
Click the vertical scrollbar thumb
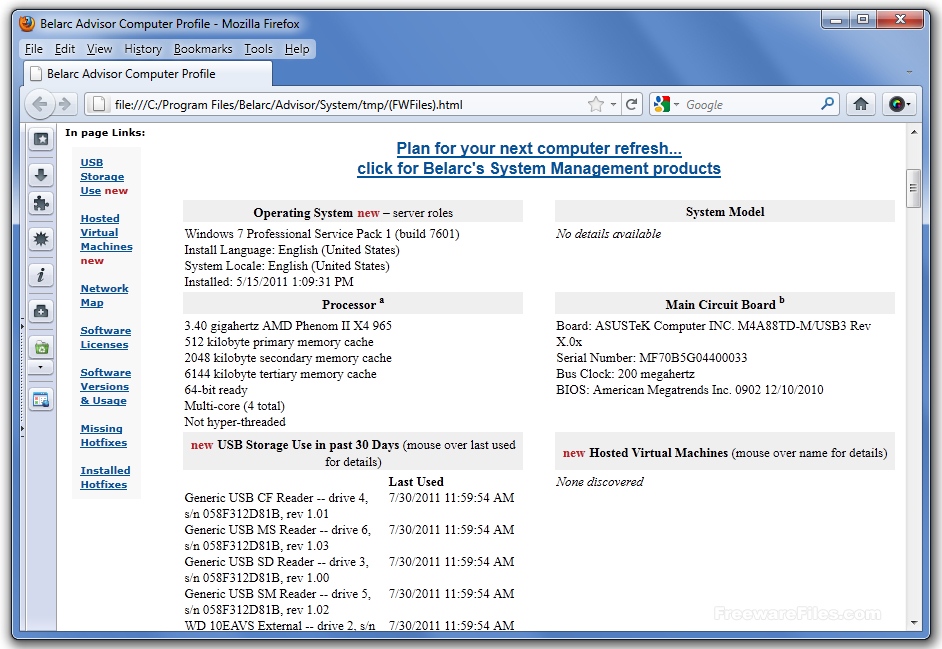913,188
